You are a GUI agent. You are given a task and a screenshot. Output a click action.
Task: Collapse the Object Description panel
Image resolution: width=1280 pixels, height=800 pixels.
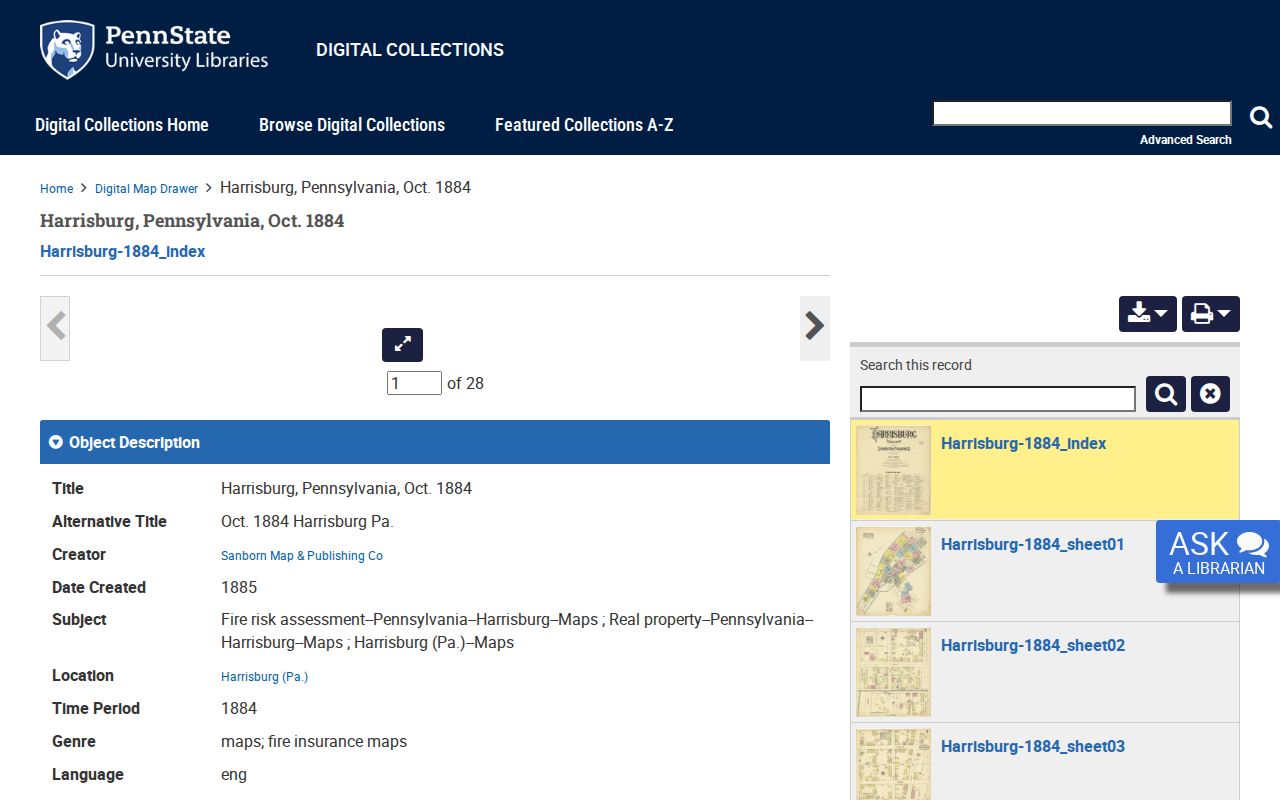(435, 442)
